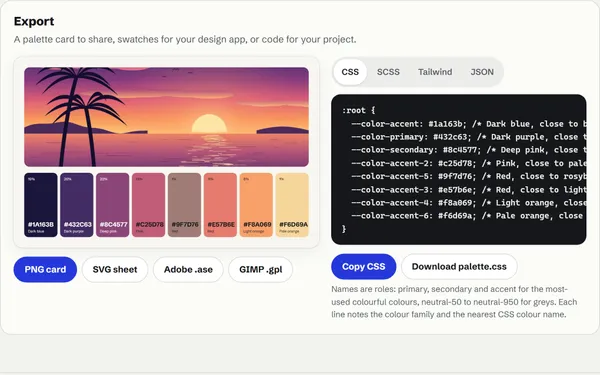Click the Export heading
600x375 pixels.
point(34,21)
